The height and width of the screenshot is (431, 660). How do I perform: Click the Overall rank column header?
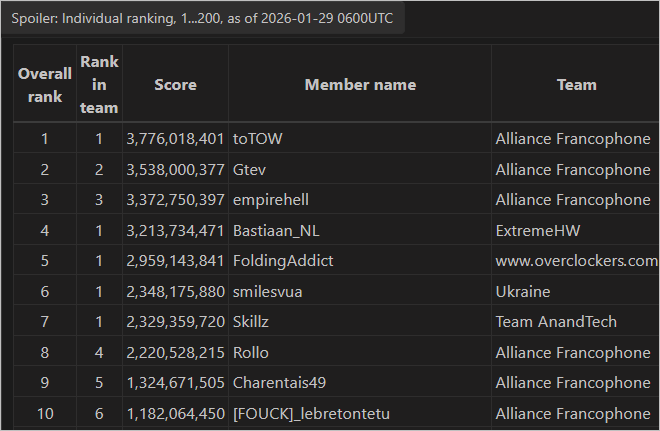coord(45,85)
